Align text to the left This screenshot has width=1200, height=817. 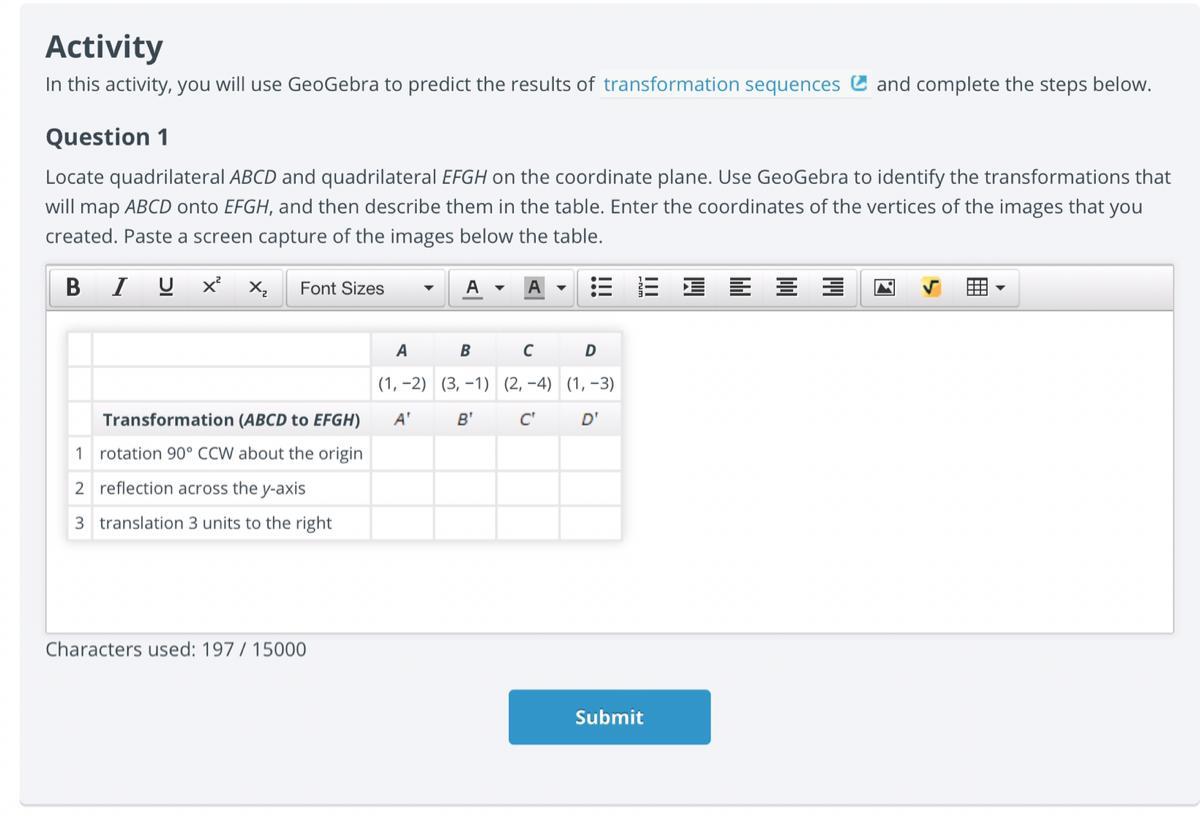click(x=740, y=288)
